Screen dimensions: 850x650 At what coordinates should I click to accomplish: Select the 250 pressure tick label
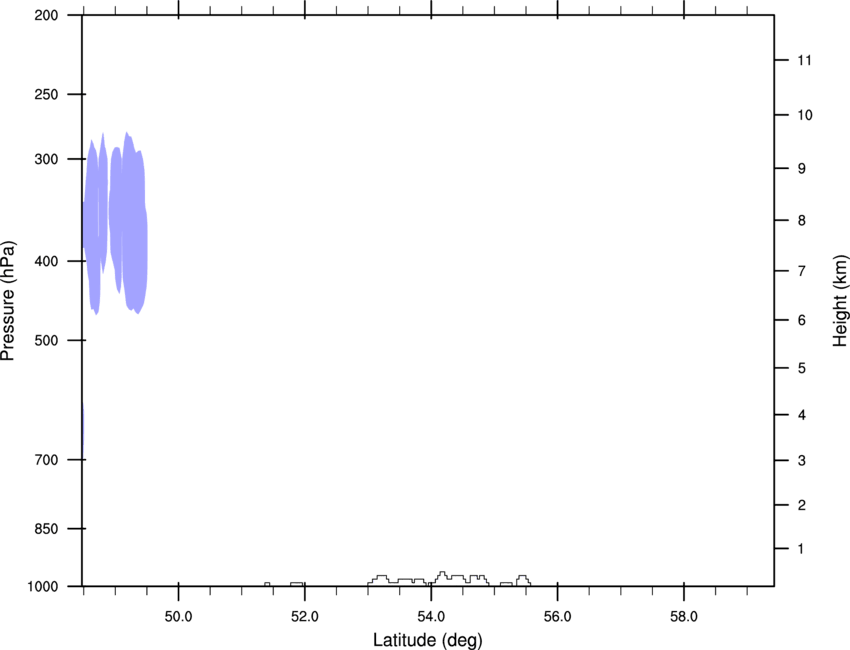46,94
